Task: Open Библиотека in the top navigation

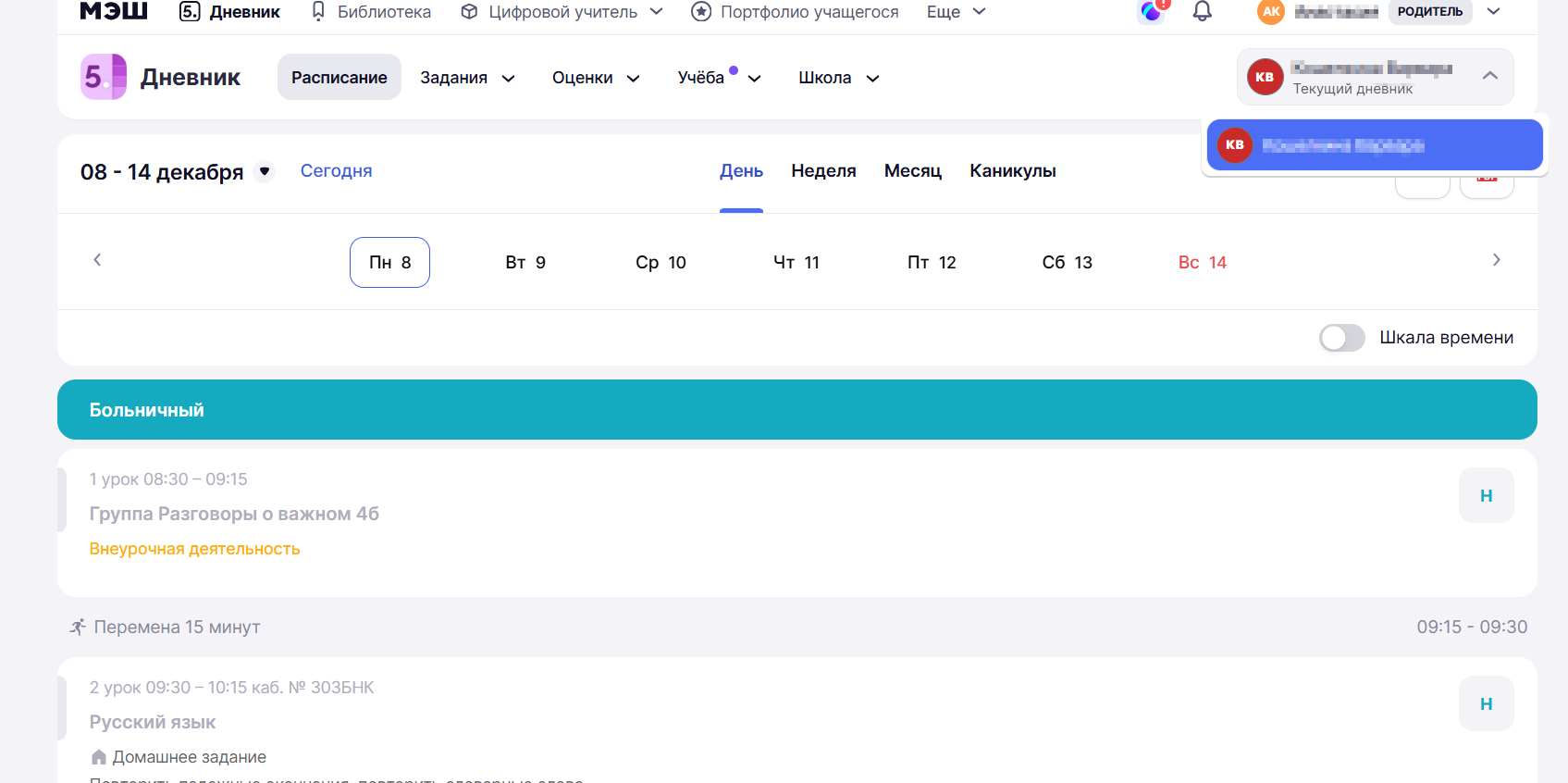Action: 384,12
